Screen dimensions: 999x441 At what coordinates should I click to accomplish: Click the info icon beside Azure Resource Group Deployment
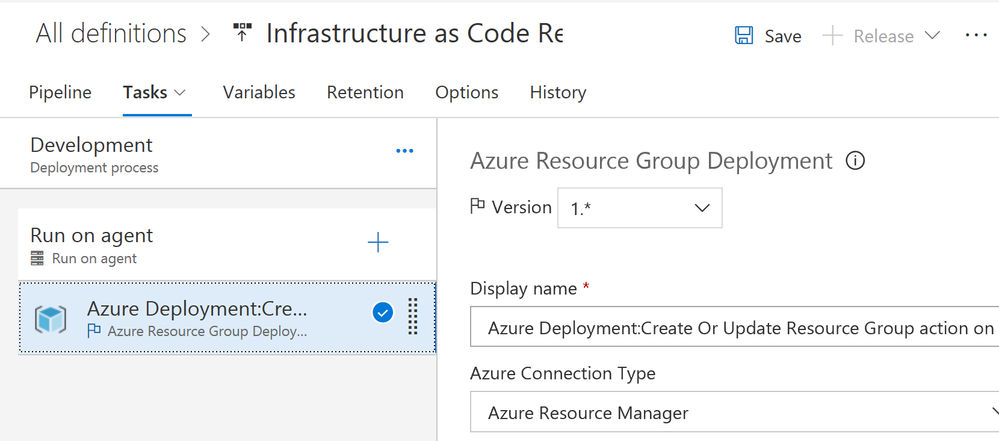coord(855,161)
